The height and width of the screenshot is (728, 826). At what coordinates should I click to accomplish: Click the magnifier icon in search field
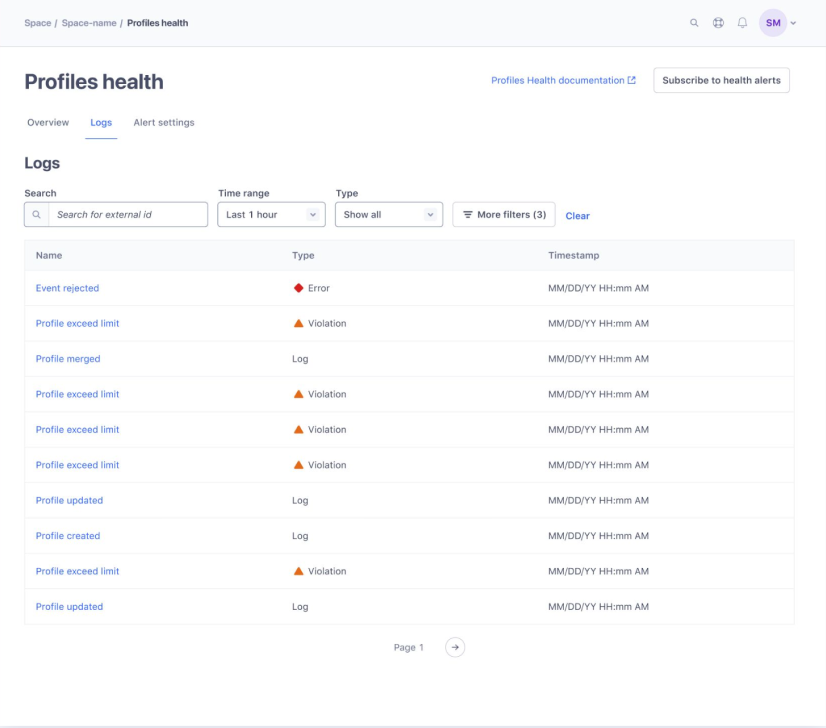(36, 214)
